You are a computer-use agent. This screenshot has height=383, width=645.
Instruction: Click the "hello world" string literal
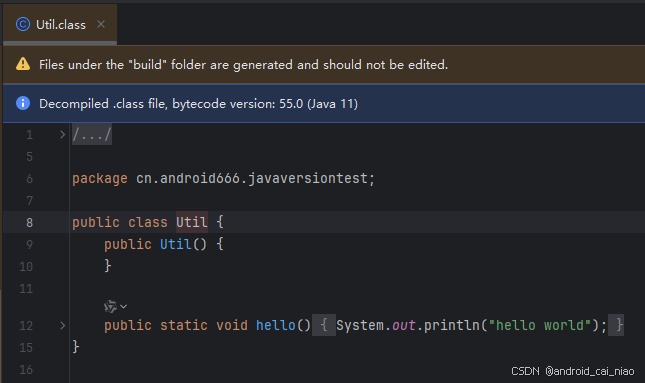pos(540,325)
